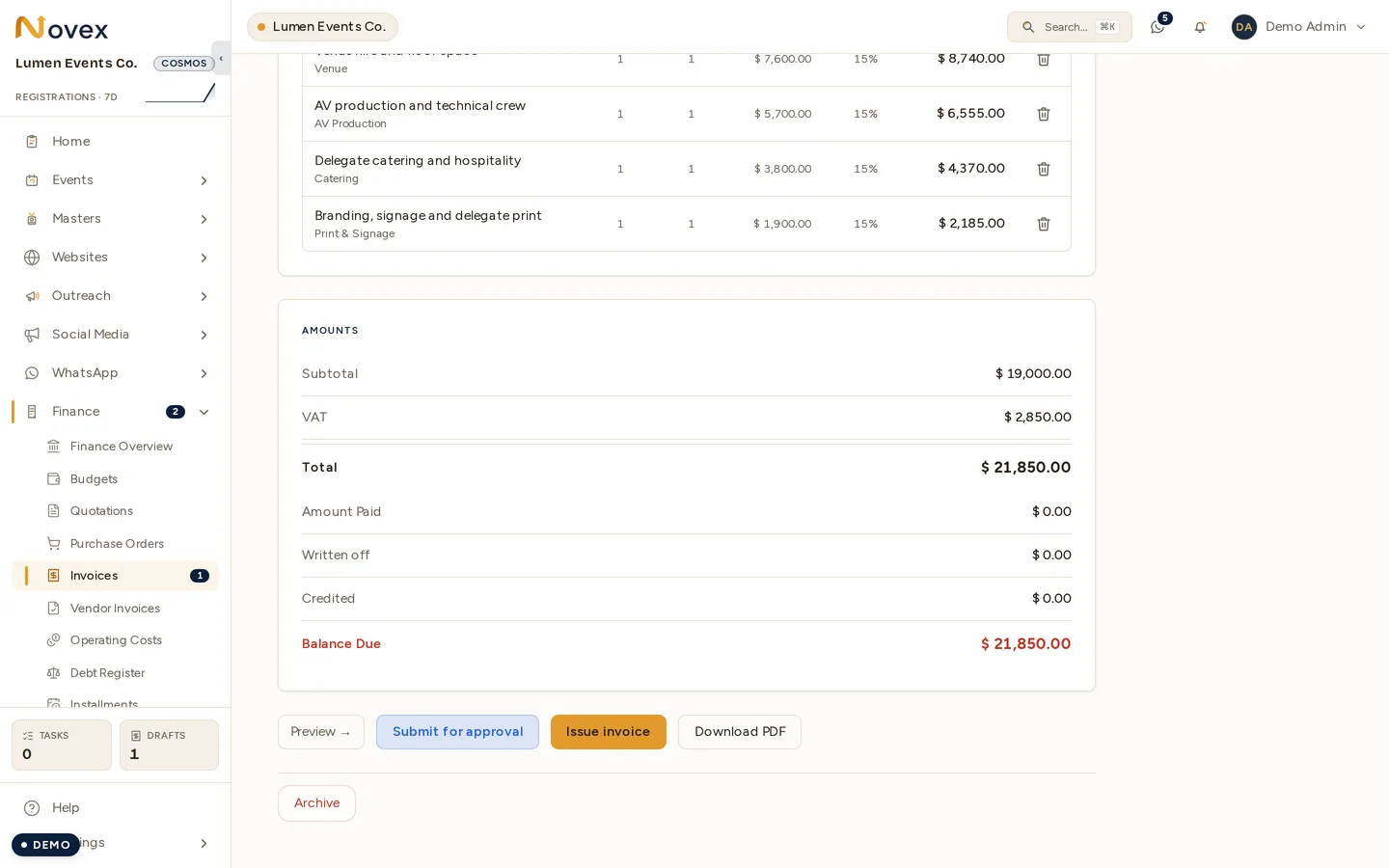The image size is (1389, 868).
Task: Archive this invoice
Action: click(316, 803)
